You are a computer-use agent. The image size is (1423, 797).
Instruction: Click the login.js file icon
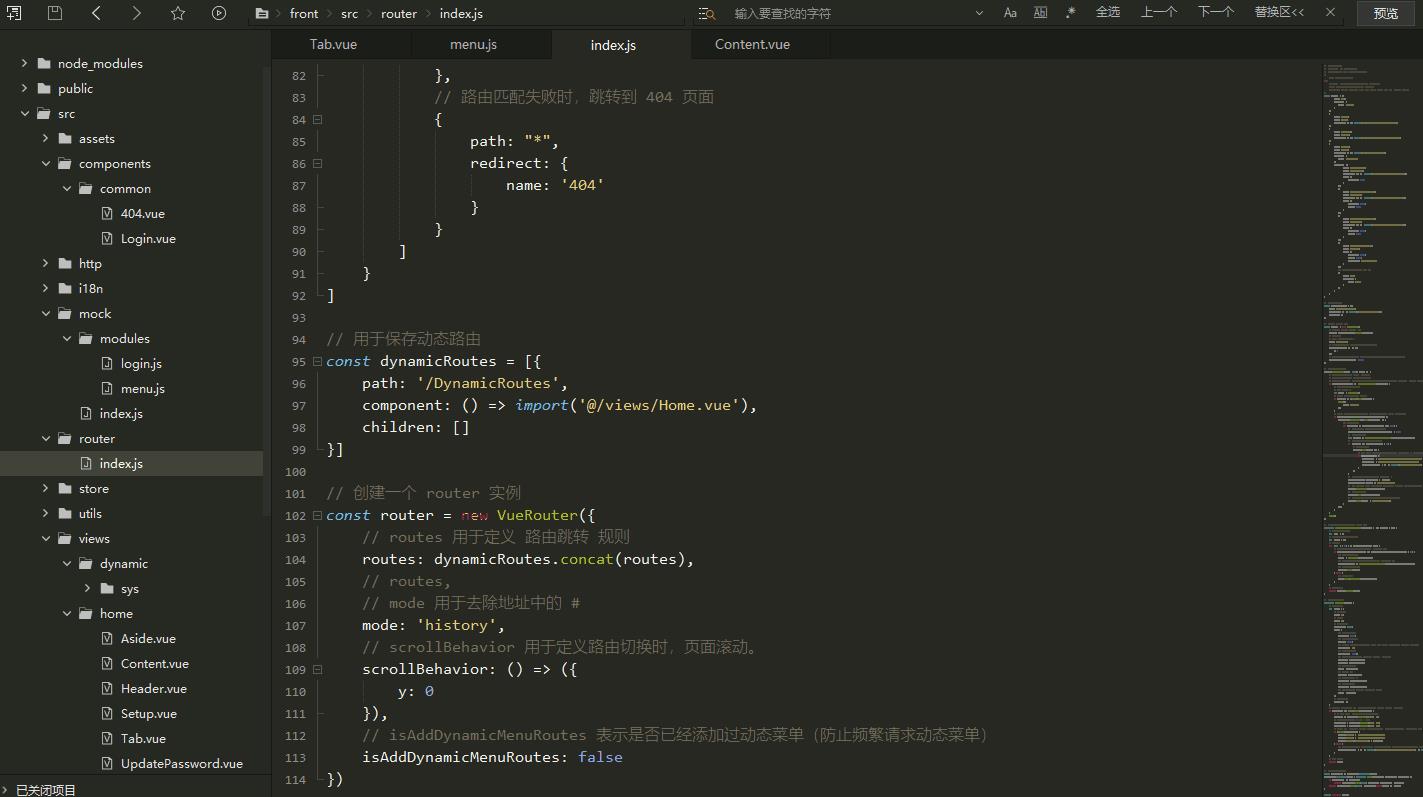click(108, 363)
